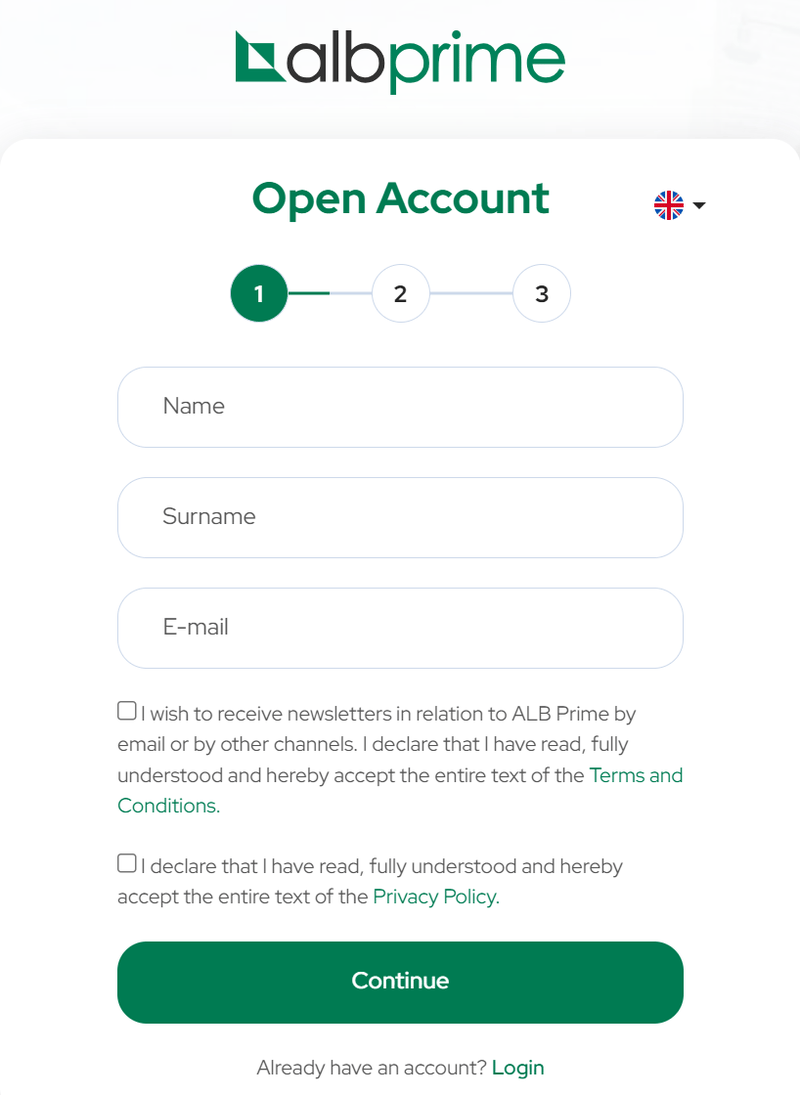Select the UK flag language icon
This screenshot has height=1095, width=800.
coord(669,205)
